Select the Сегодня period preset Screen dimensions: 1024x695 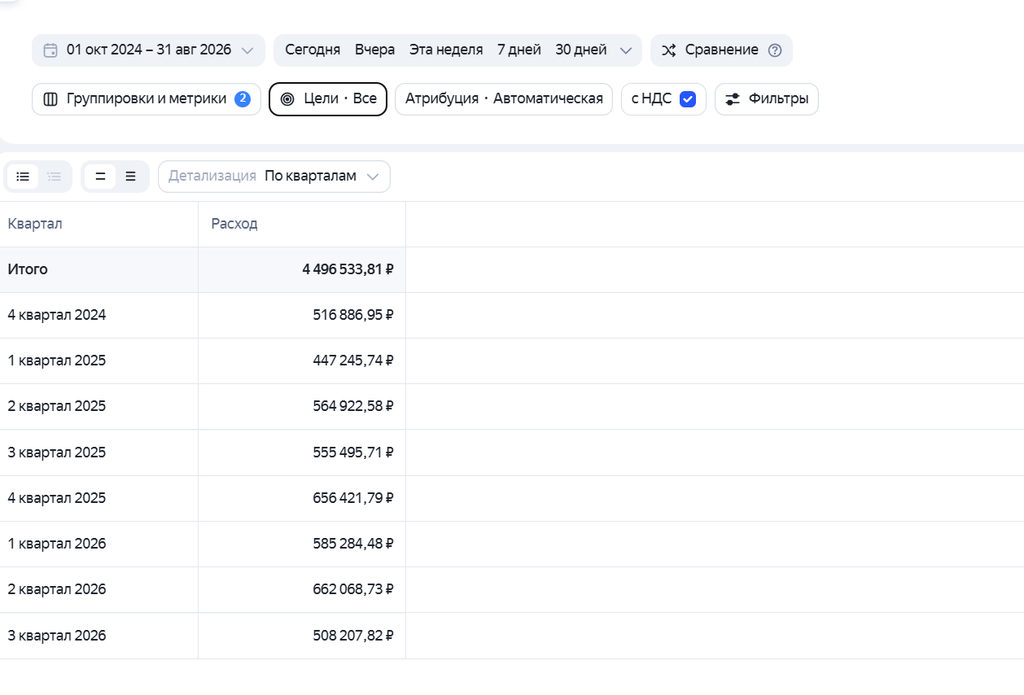tap(312, 50)
